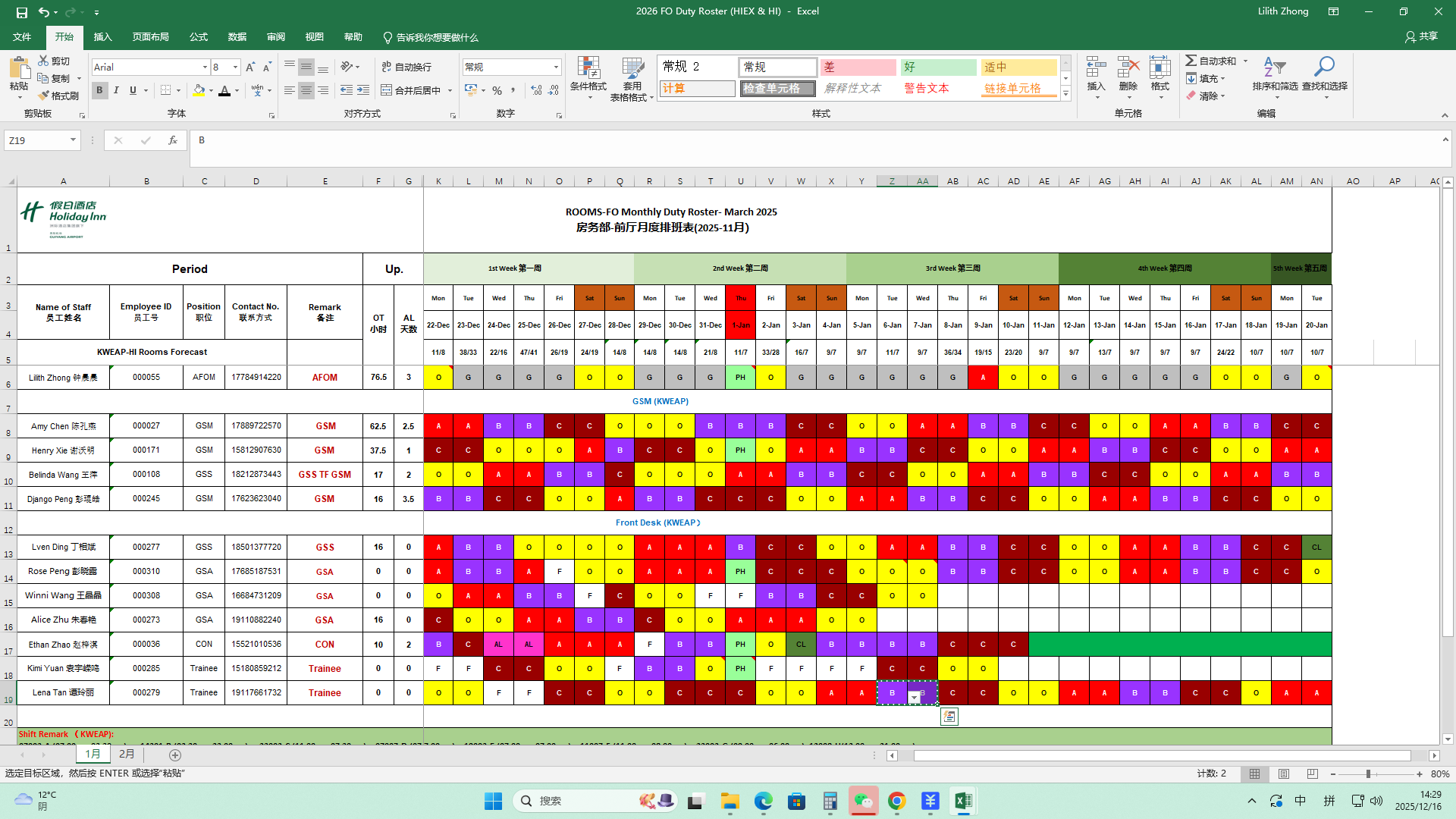The height and width of the screenshot is (819, 1456).
Task: Open the Name Box dropdown arrow
Action: (x=73, y=140)
